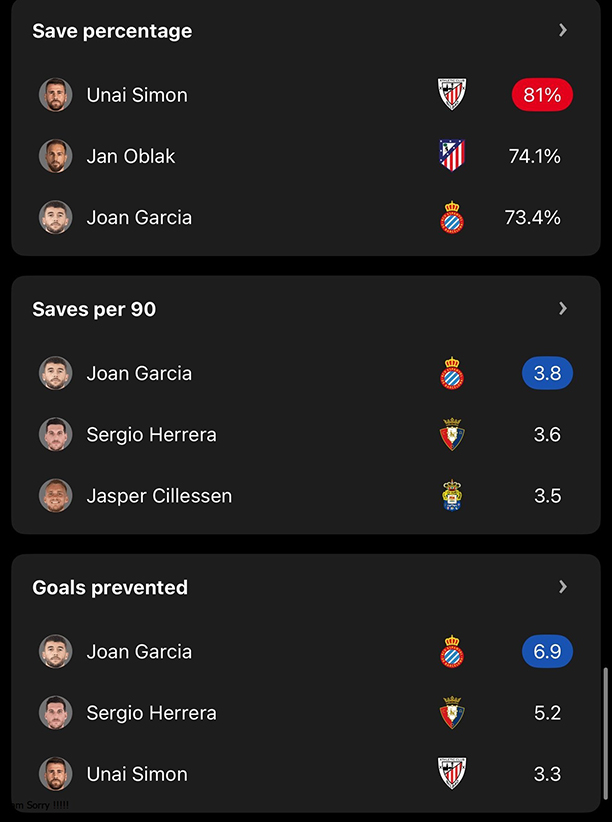Expand the Saves per 90 chevron
This screenshot has height=822, width=612.
[563, 308]
